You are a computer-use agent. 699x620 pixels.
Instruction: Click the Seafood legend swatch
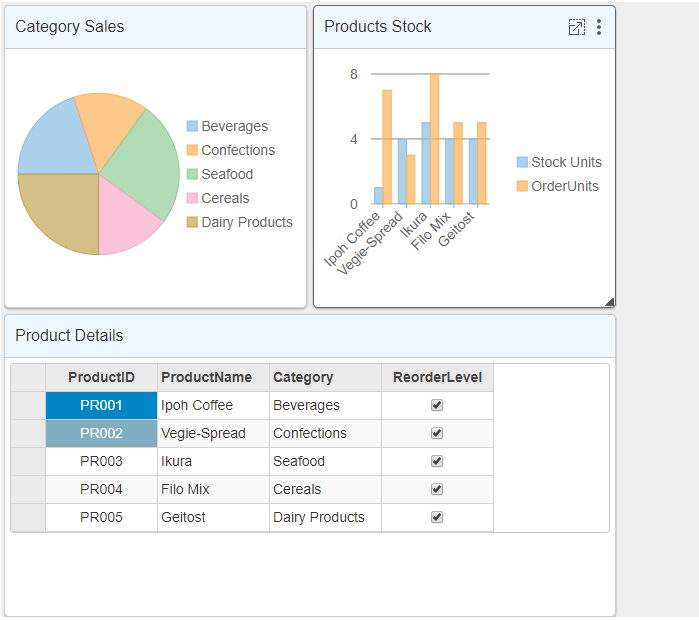pyautogui.click(x=192, y=174)
